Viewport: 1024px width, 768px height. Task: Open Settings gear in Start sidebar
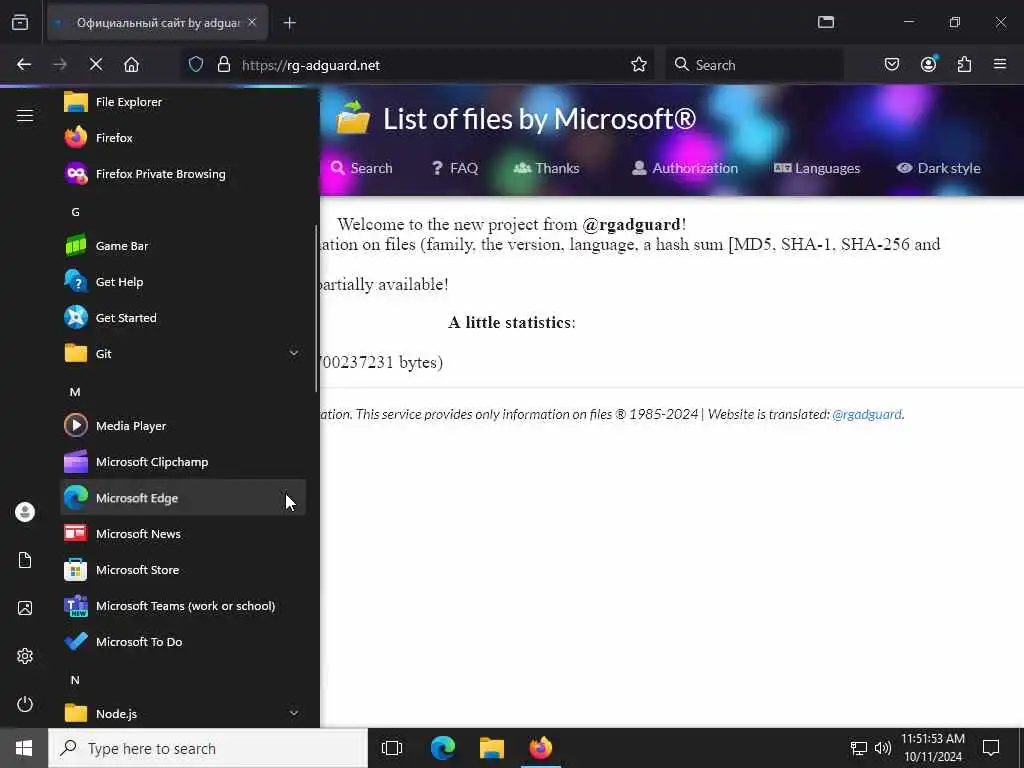[x=25, y=656]
